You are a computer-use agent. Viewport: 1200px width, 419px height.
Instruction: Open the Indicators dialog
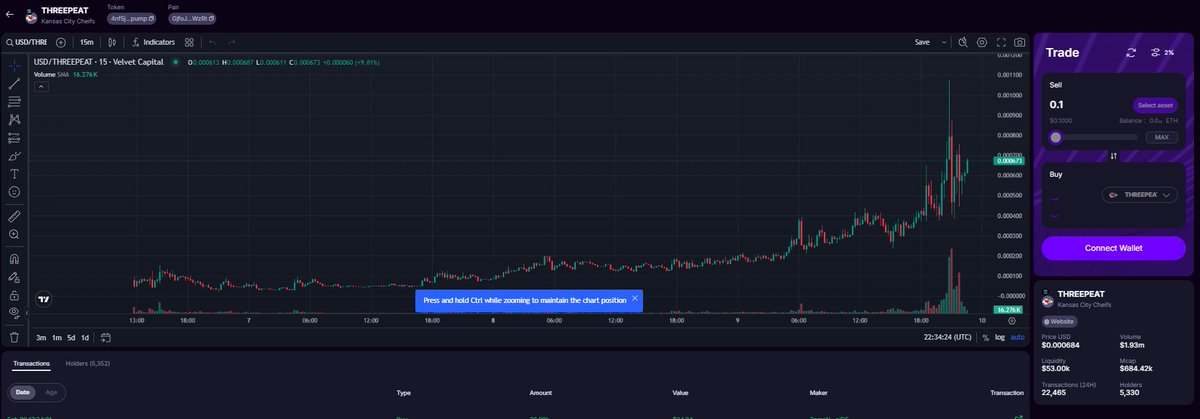153,42
